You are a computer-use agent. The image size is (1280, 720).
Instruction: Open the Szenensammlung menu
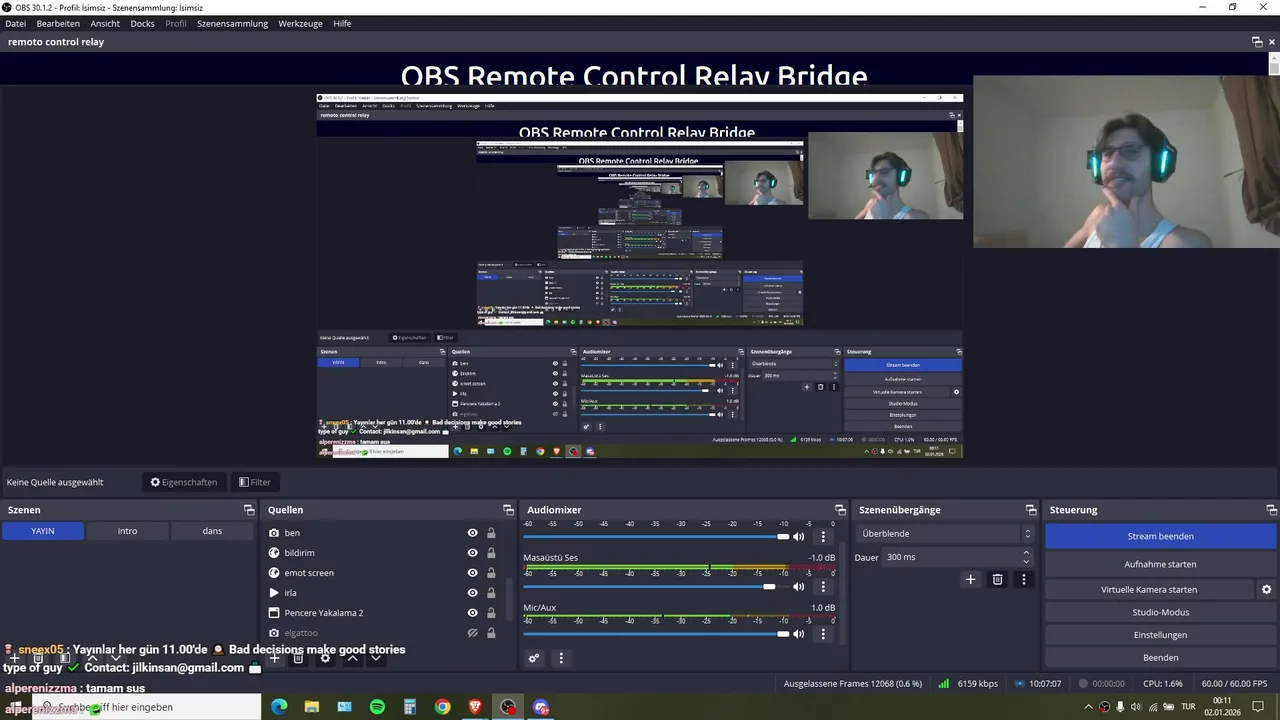tap(232, 23)
